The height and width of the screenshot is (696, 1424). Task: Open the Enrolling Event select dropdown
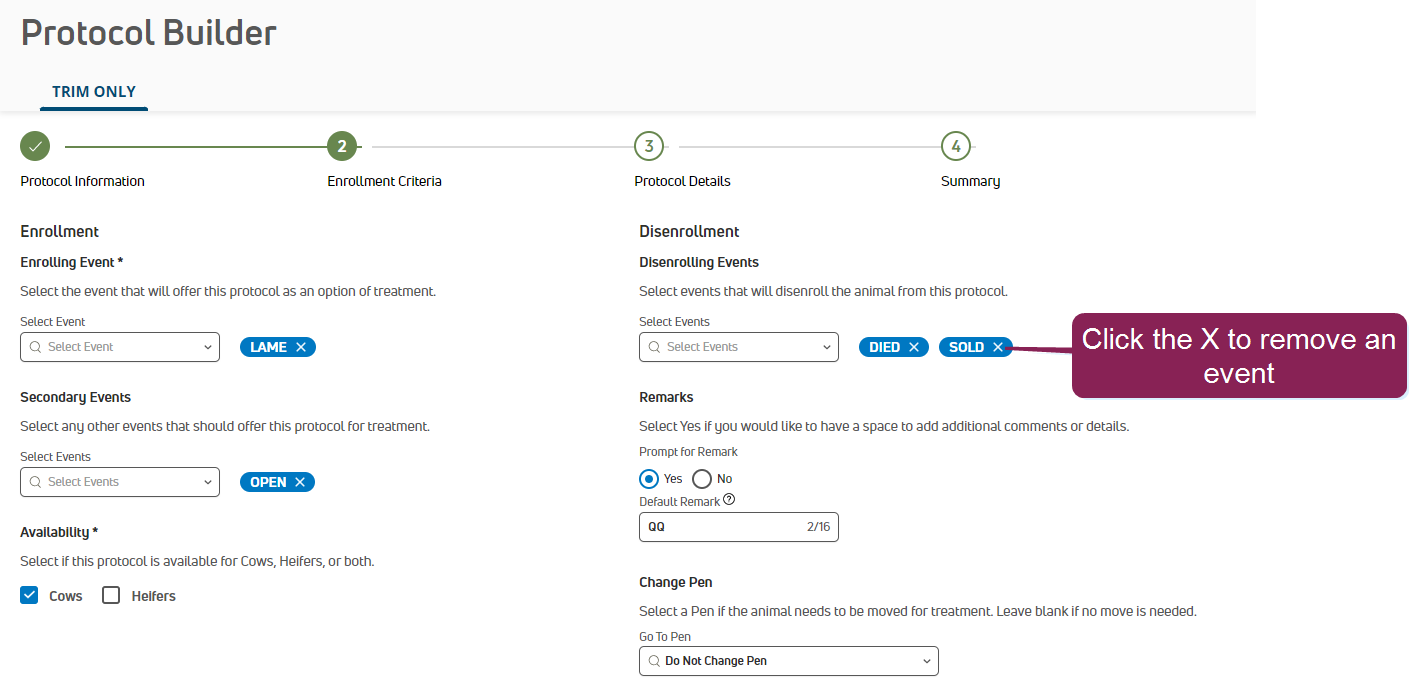pyautogui.click(x=120, y=347)
